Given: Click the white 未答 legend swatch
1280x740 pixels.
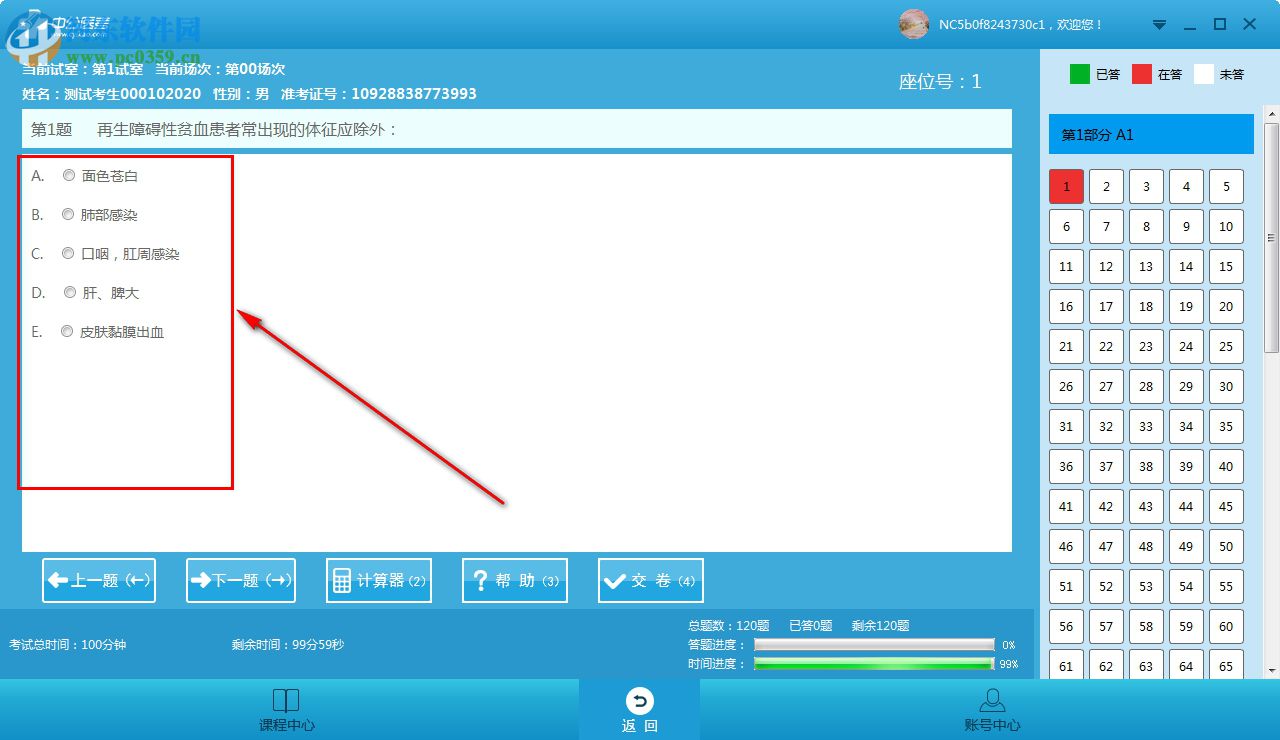Looking at the screenshot, I should 1204,74.
